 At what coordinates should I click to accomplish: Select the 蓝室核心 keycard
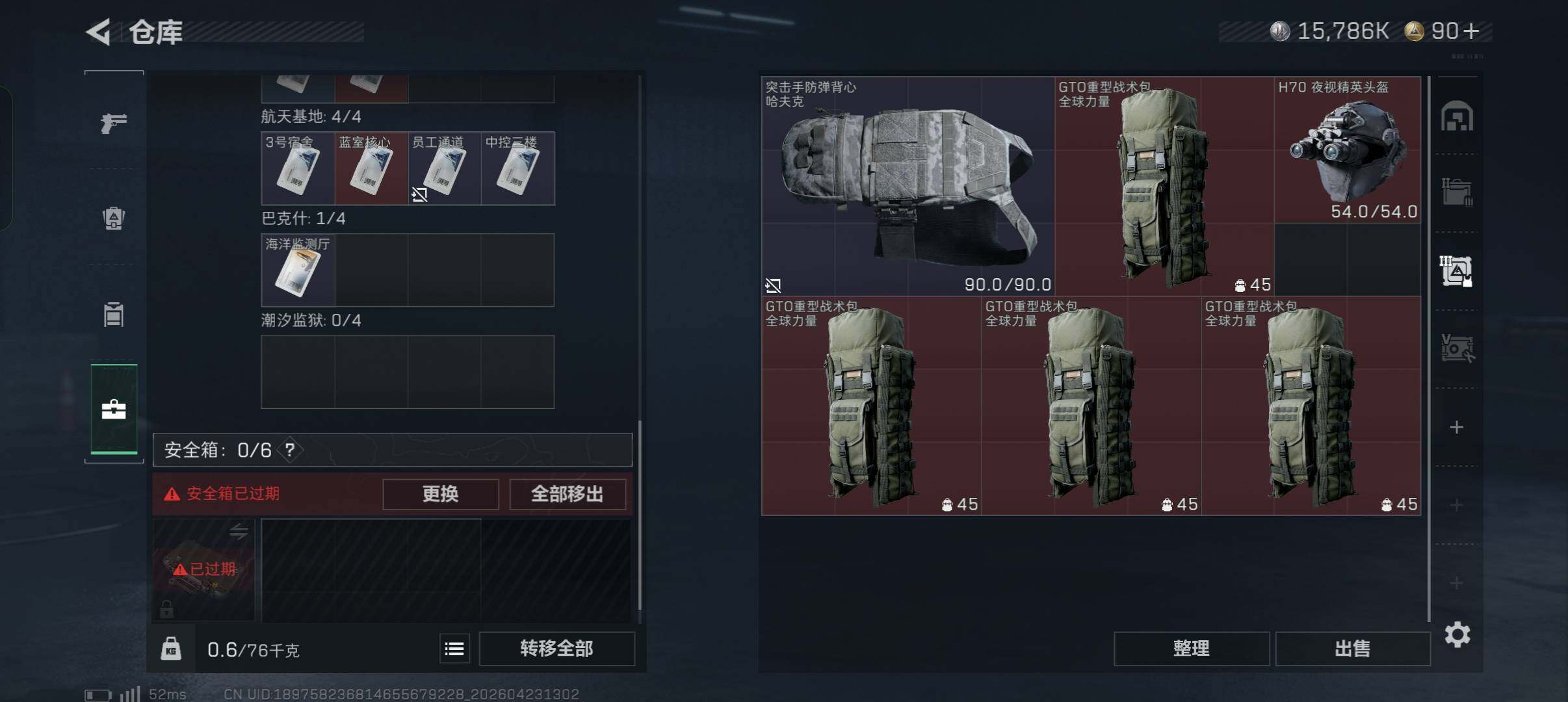click(371, 168)
